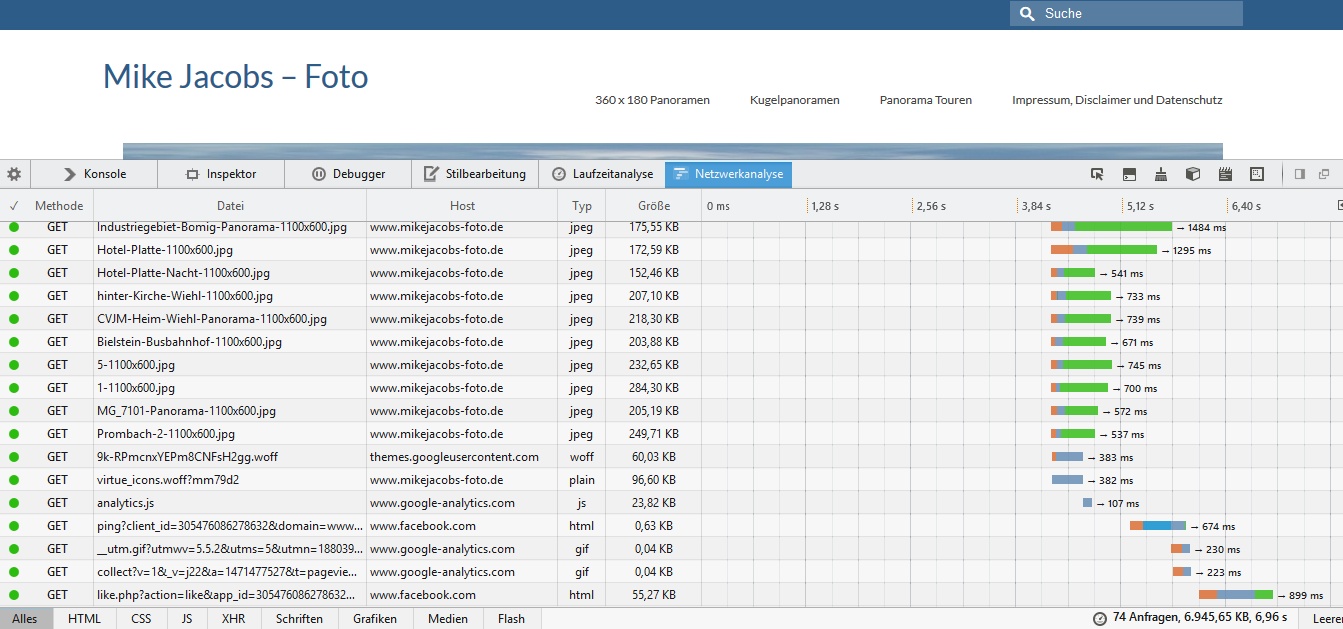Toggle responsive design mode icon
The image size is (1343, 629).
coord(1257,174)
